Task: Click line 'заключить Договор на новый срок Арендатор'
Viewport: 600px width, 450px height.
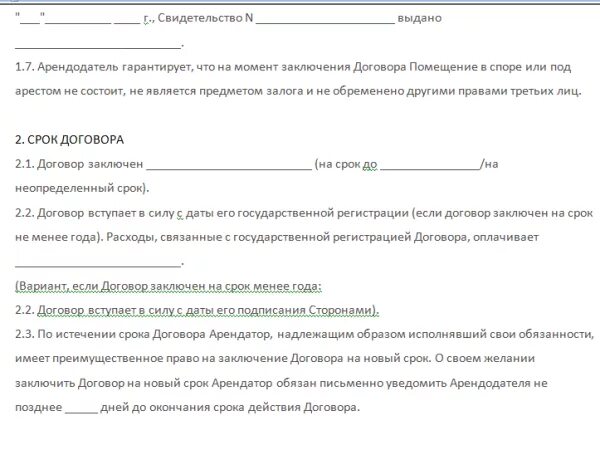Action: pyautogui.click(x=281, y=383)
